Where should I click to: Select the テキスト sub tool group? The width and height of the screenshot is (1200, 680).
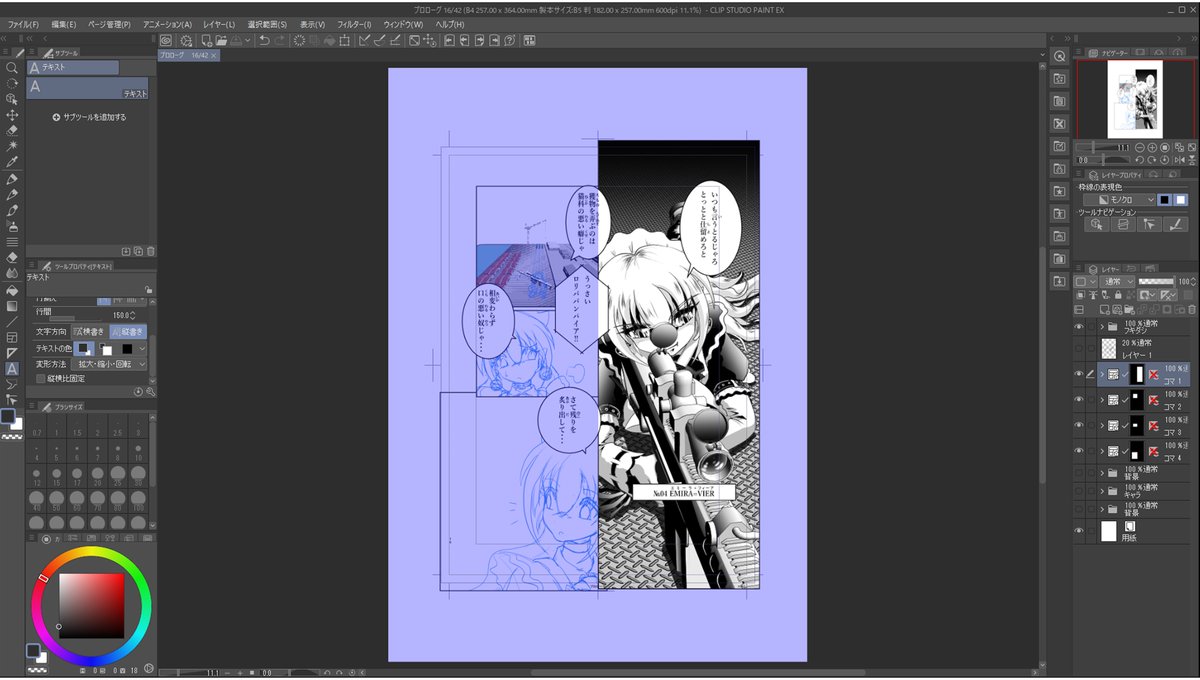(73, 68)
